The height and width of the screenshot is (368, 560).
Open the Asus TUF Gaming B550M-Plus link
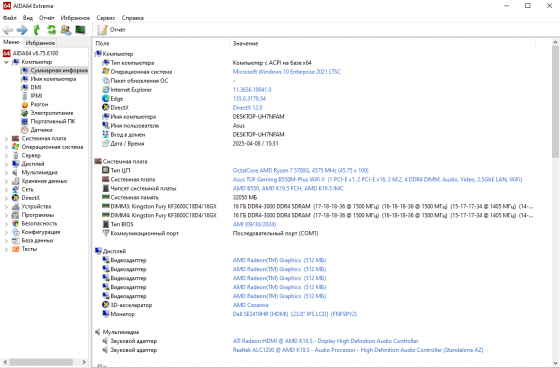pyautogui.click(x=377, y=179)
